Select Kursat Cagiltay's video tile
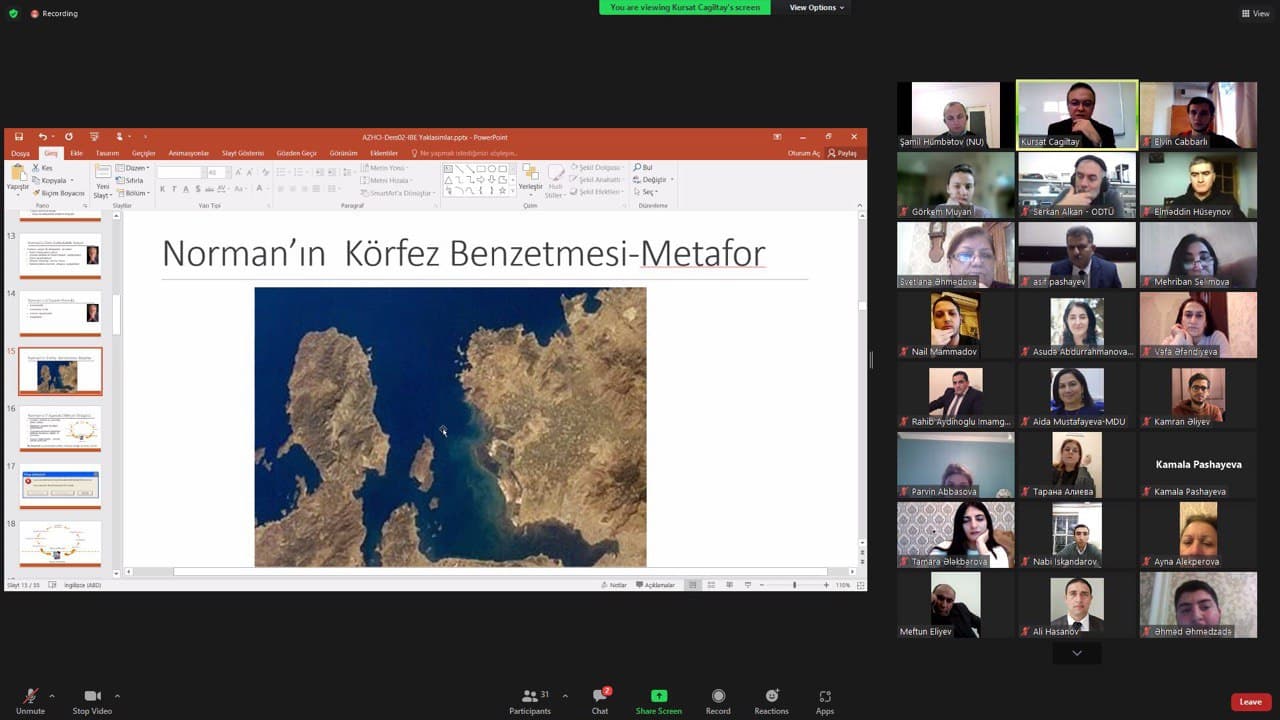 [x=1077, y=115]
